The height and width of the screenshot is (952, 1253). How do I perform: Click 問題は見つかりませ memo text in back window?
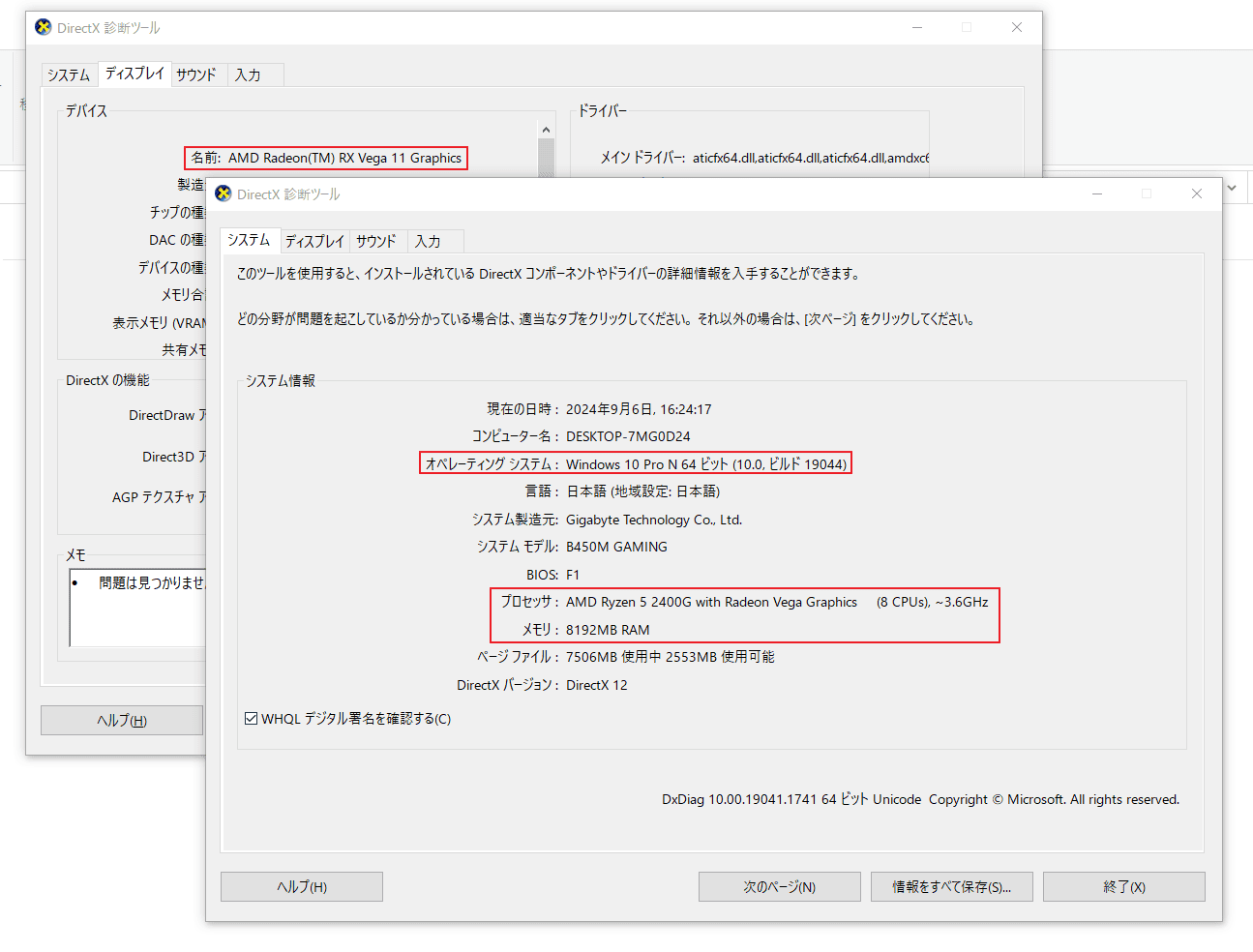click(x=152, y=582)
